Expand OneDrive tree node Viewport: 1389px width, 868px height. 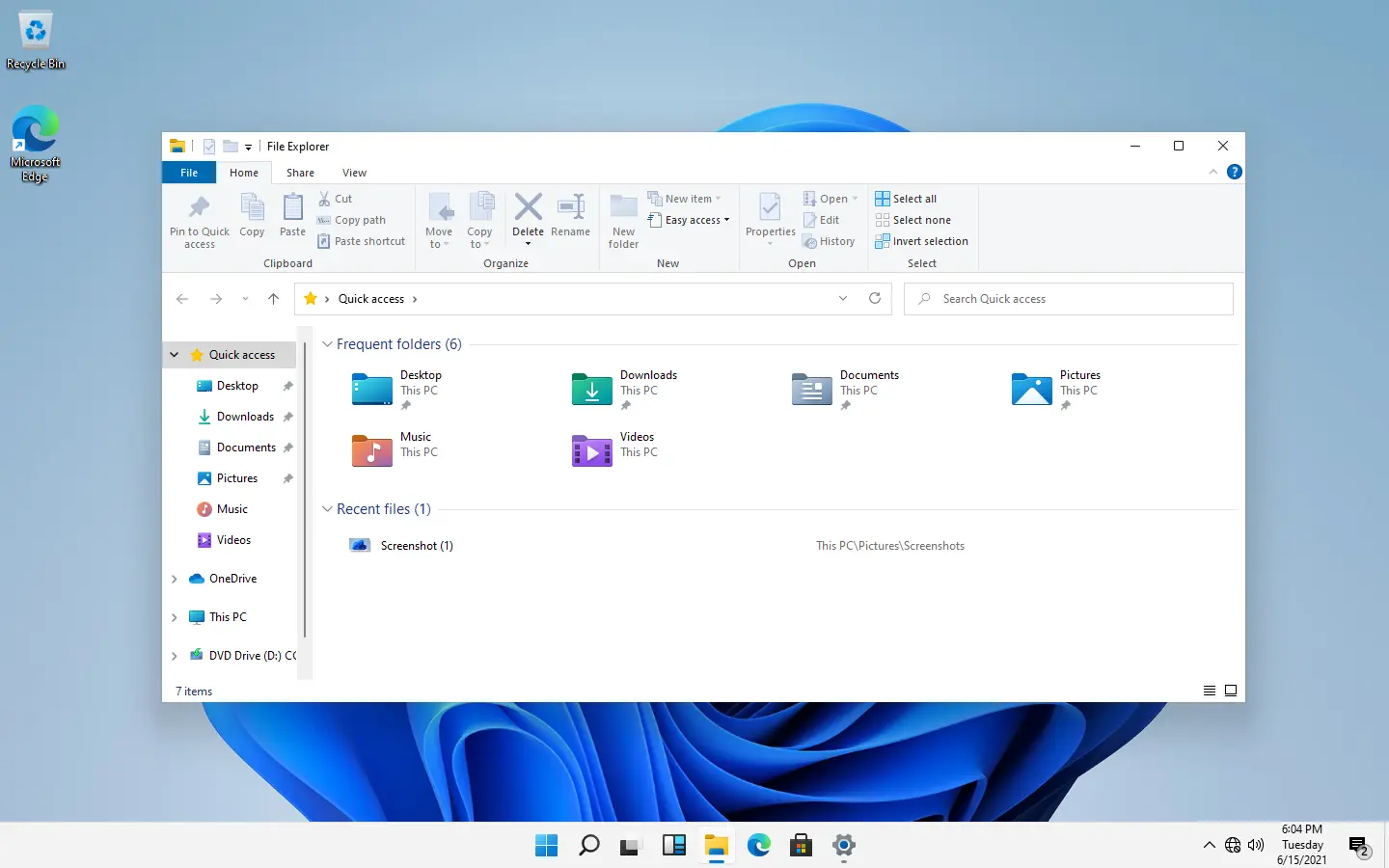click(x=175, y=579)
